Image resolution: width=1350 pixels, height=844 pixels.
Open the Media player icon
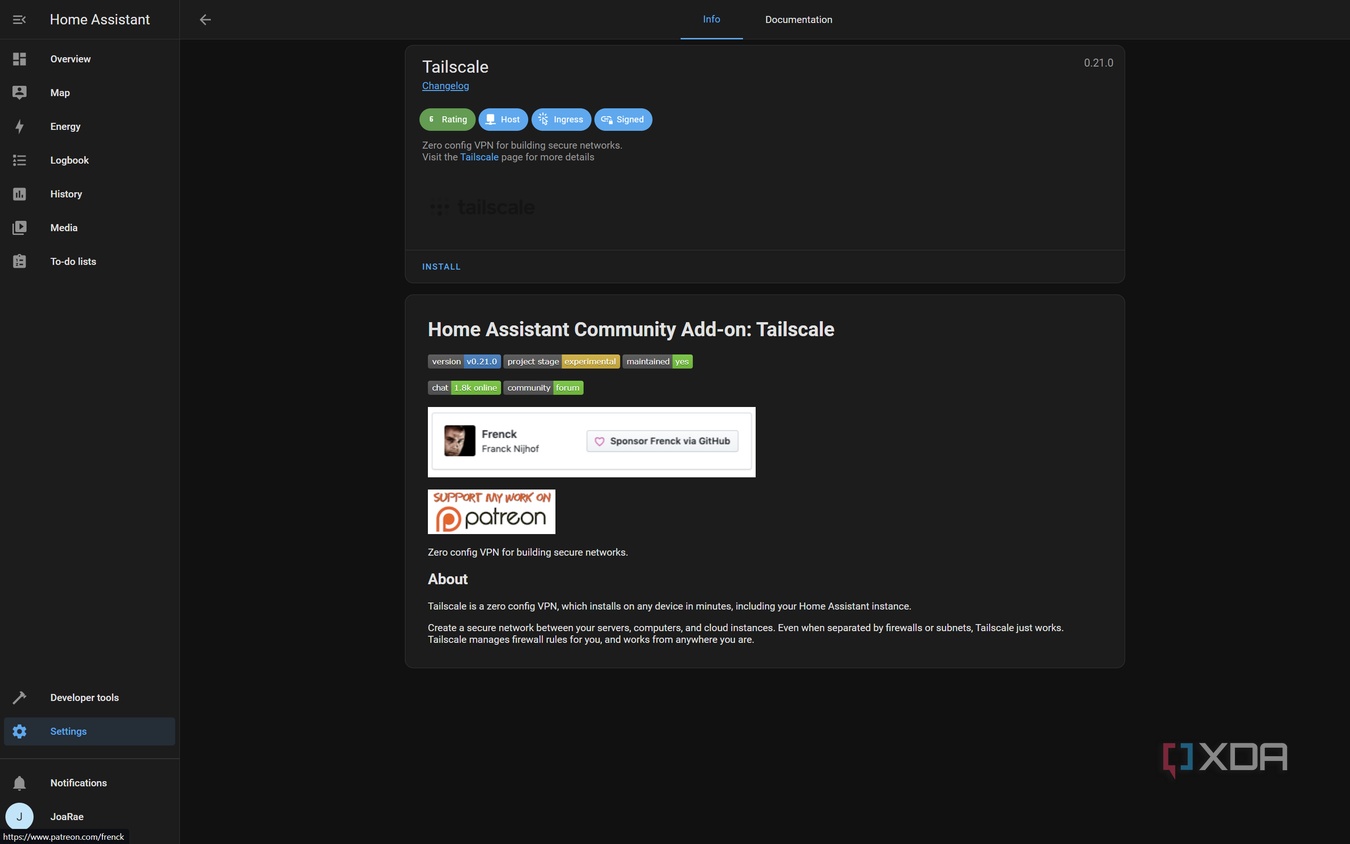pyautogui.click(x=19, y=228)
